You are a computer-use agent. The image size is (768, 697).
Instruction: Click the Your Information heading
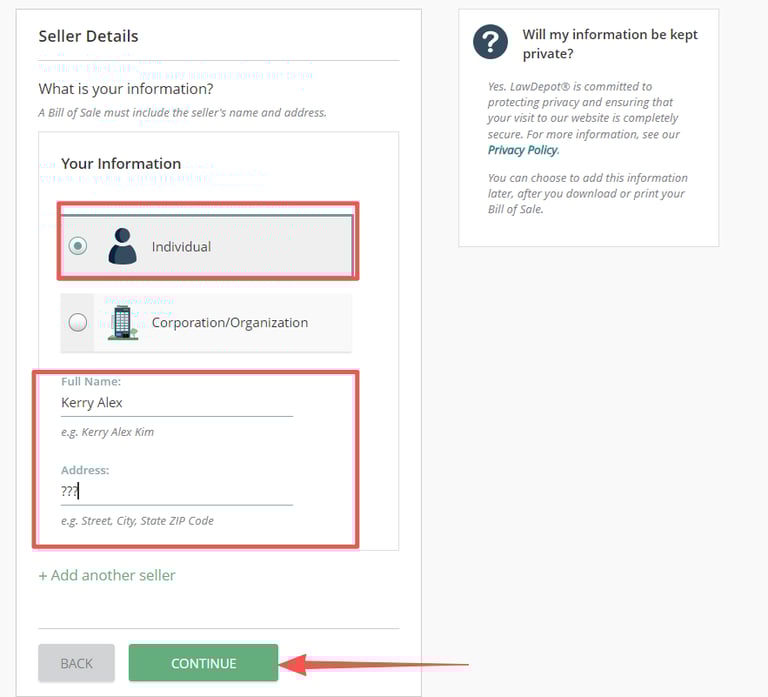pos(121,164)
